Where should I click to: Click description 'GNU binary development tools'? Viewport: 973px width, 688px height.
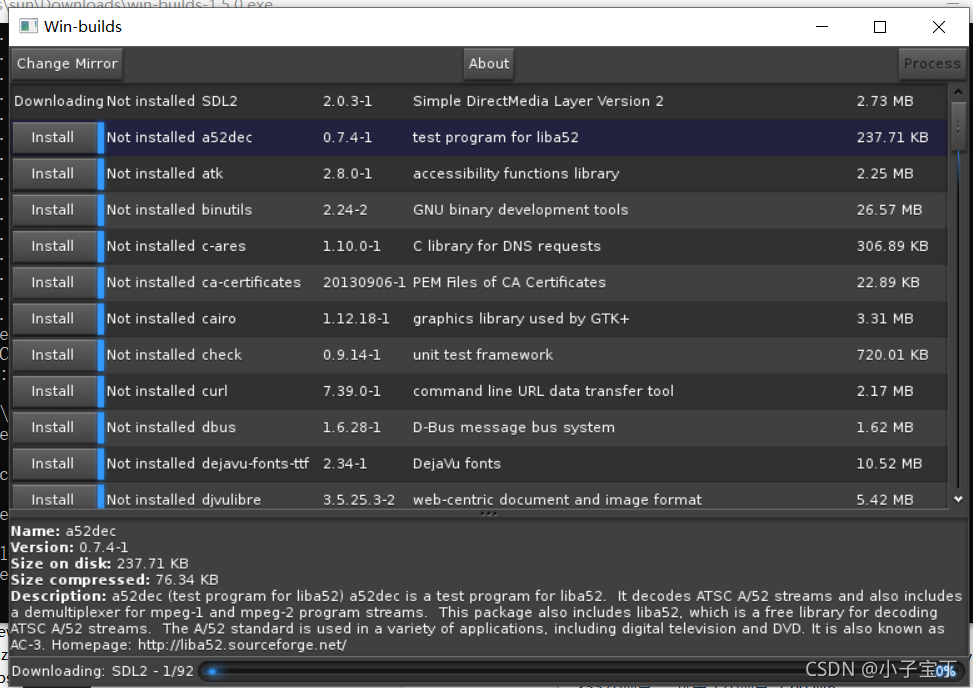pos(521,210)
